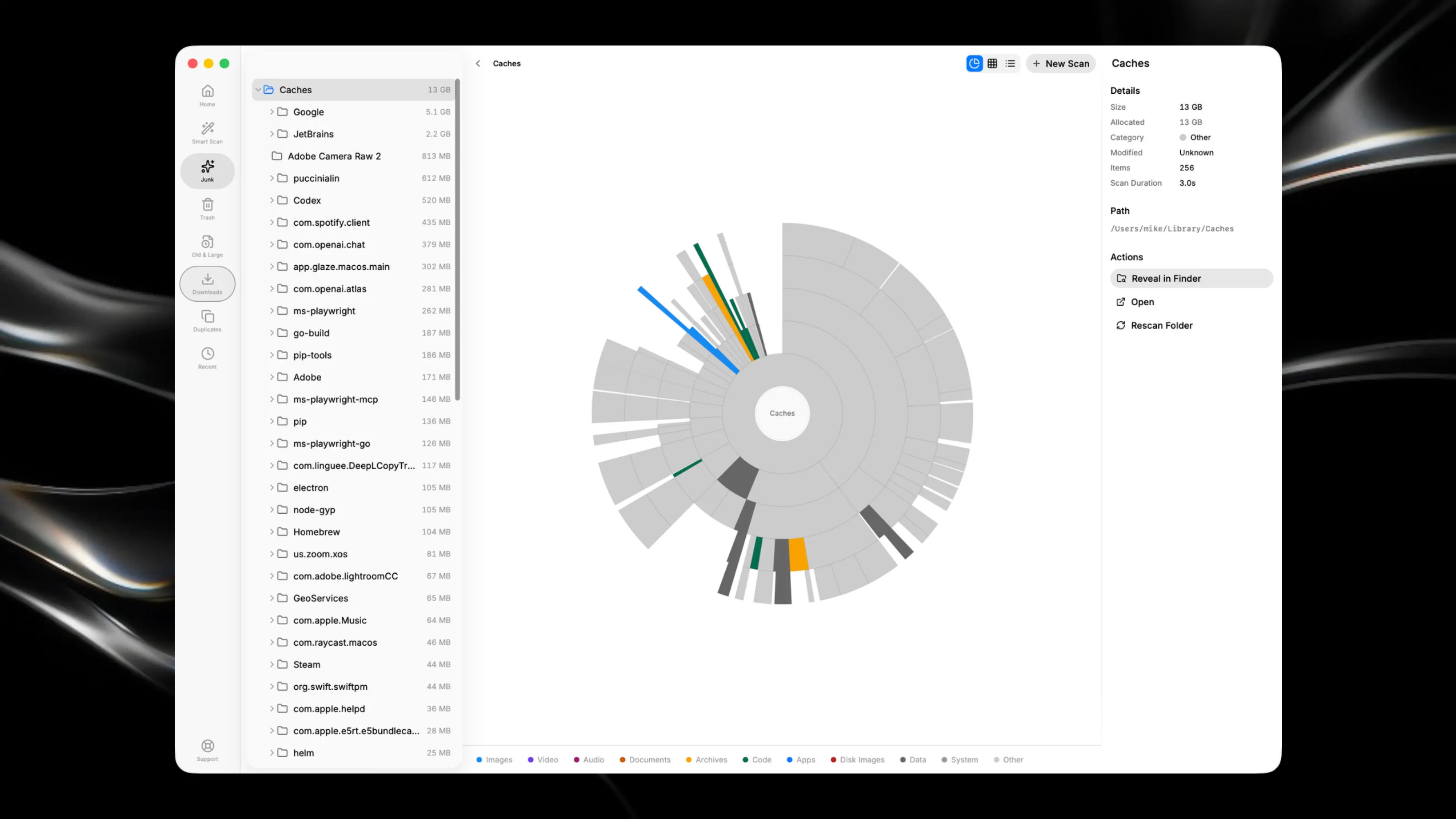Image resolution: width=1456 pixels, height=819 pixels.
Task: Select the ms-playwright-go row
Action: point(354,443)
